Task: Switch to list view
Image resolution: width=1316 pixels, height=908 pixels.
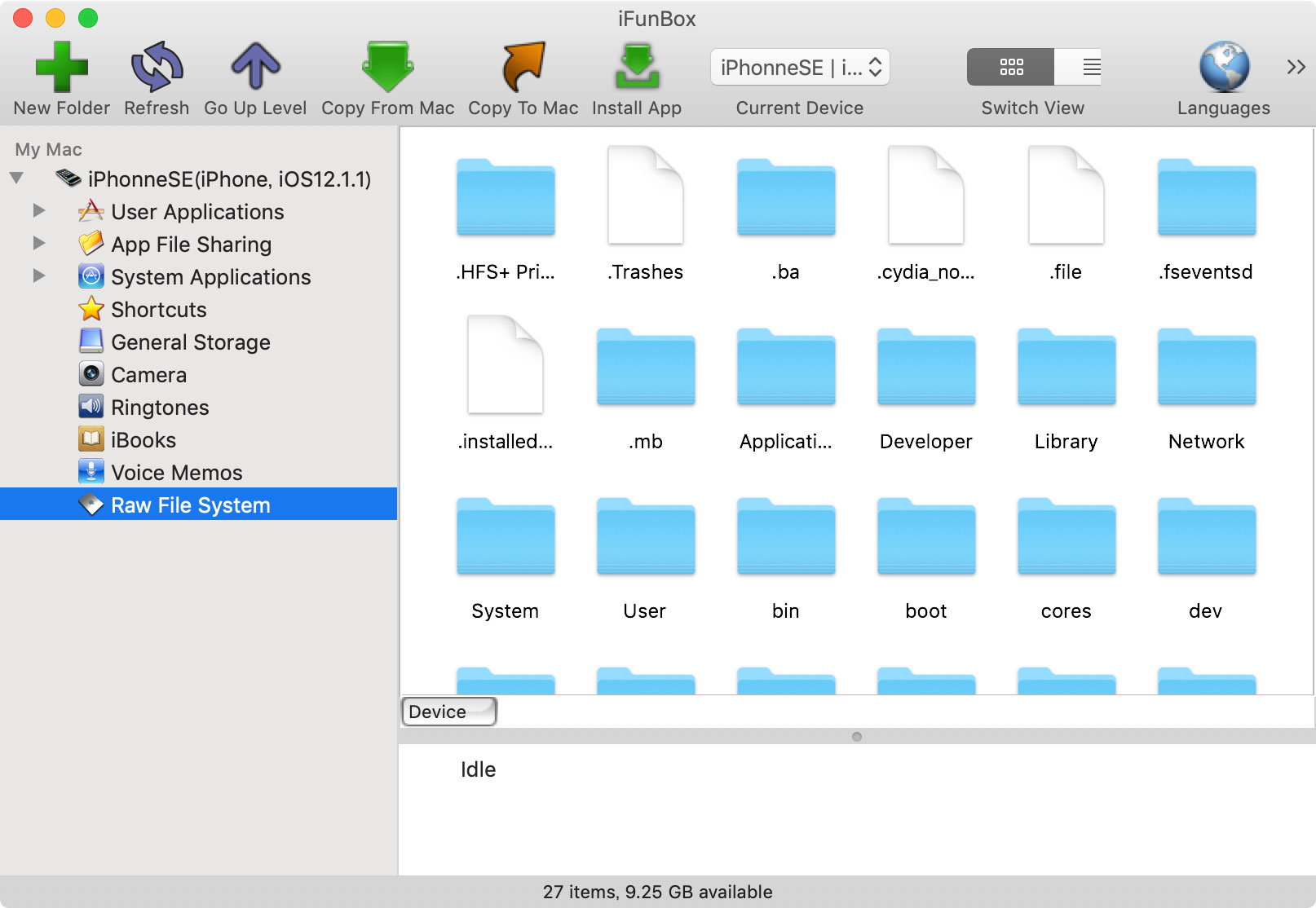Action: coord(1079,67)
